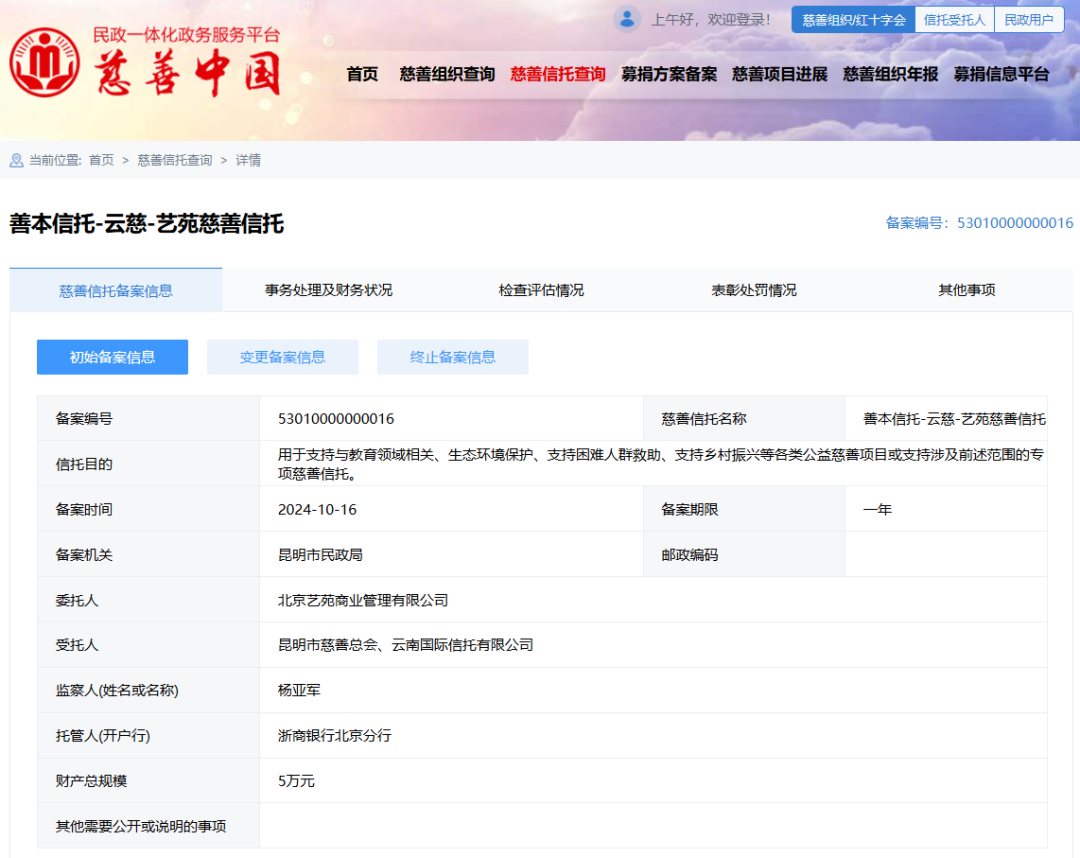Click 监察人 value 杨亚军
This screenshot has width=1080, height=858.
click(299, 690)
